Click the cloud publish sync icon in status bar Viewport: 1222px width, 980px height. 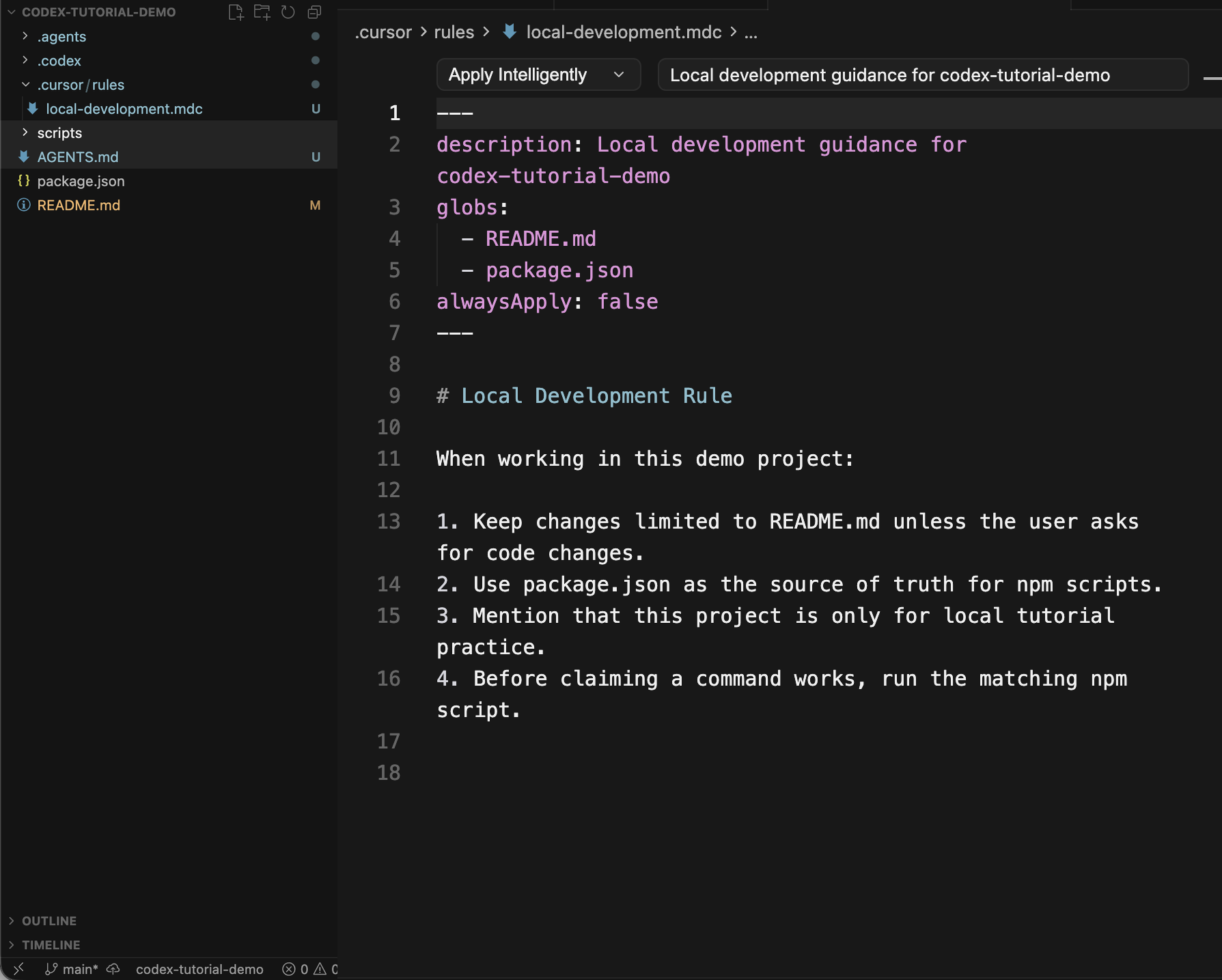(x=113, y=969)
